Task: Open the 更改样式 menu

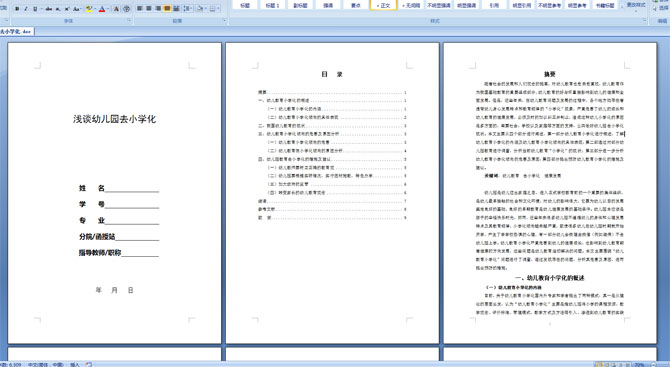Action: tap(636, 5)
